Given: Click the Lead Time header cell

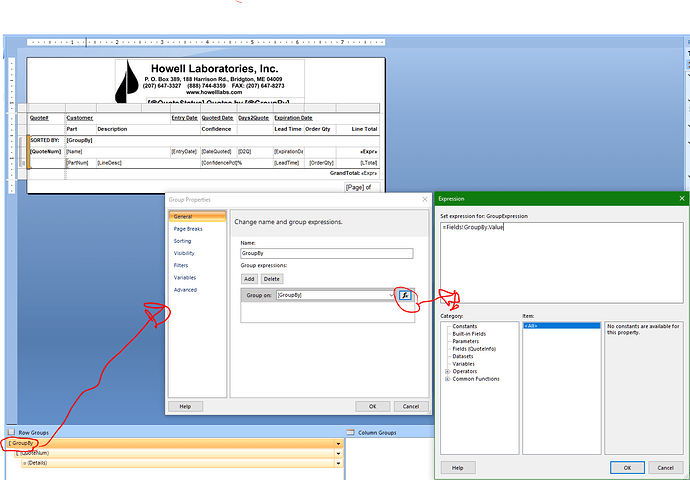Looking at the screenshot, I should point(289,129).
